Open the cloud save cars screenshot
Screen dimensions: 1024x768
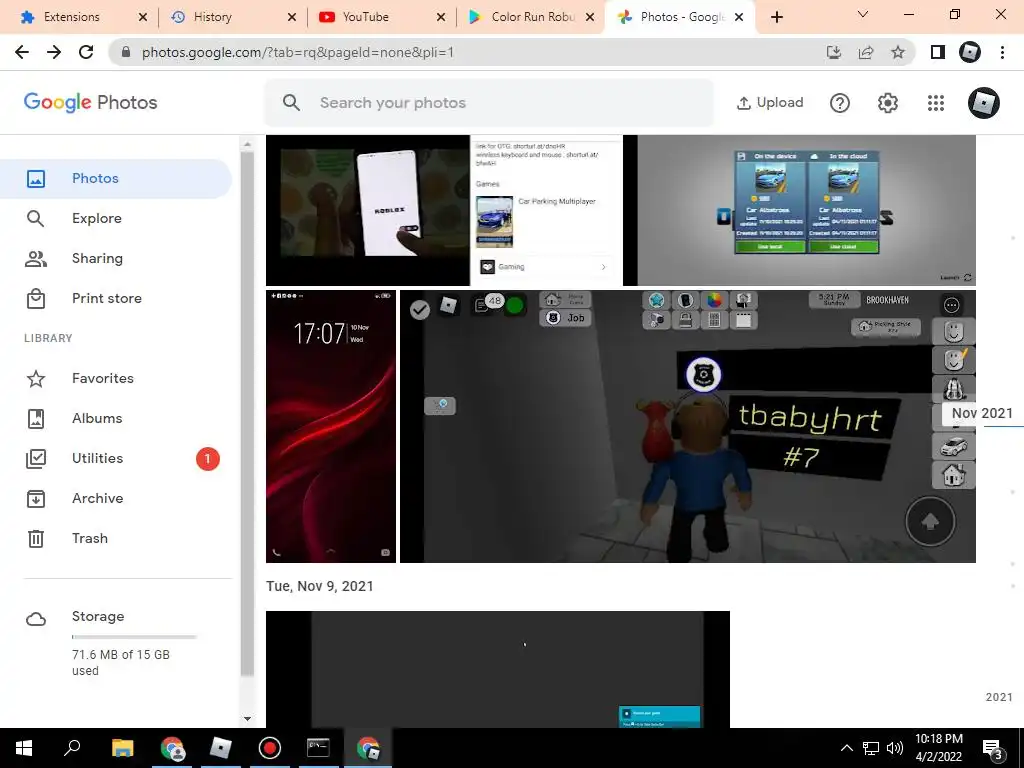(x=799, y=210)
